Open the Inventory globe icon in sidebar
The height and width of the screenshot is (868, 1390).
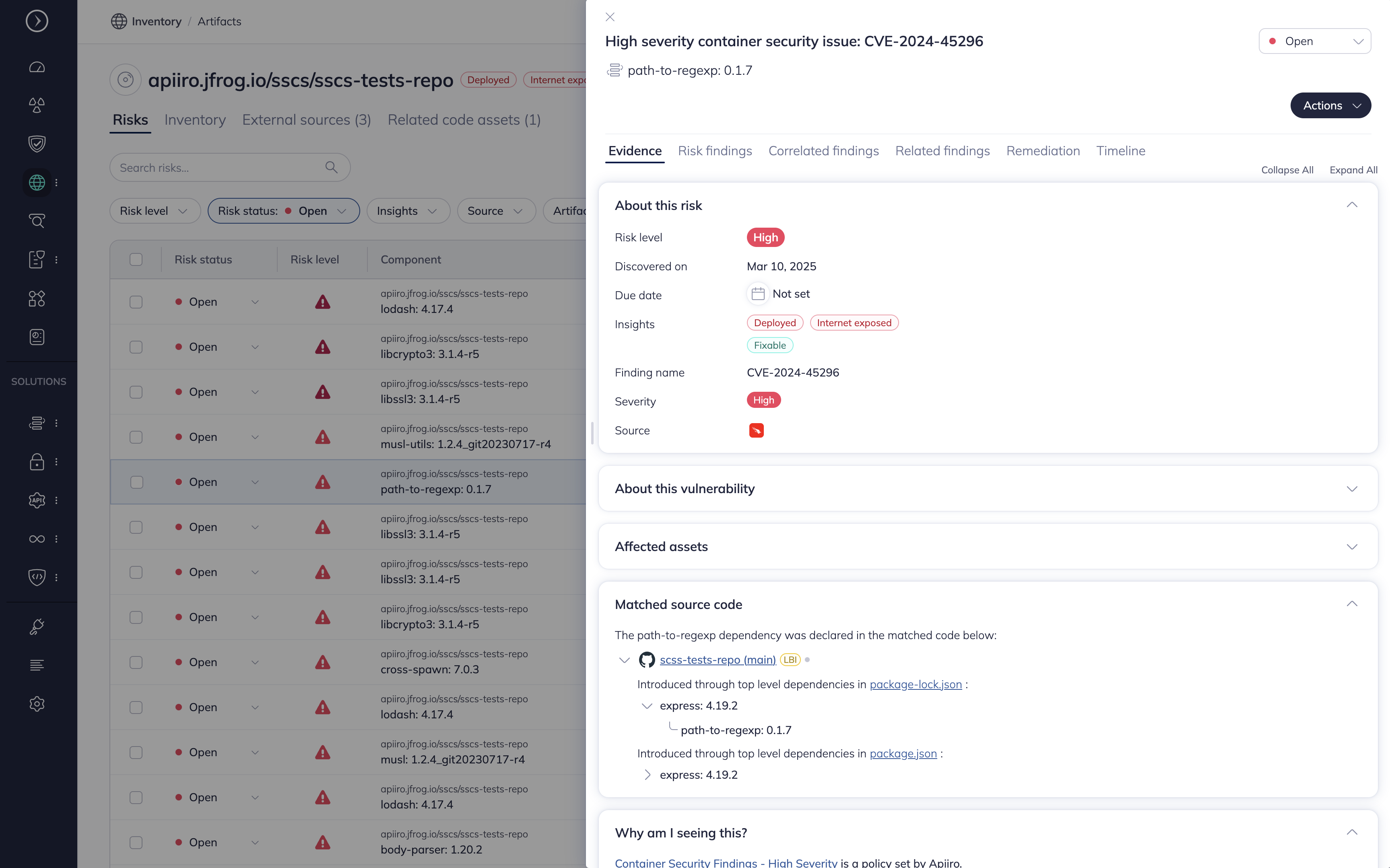point(37,183)
